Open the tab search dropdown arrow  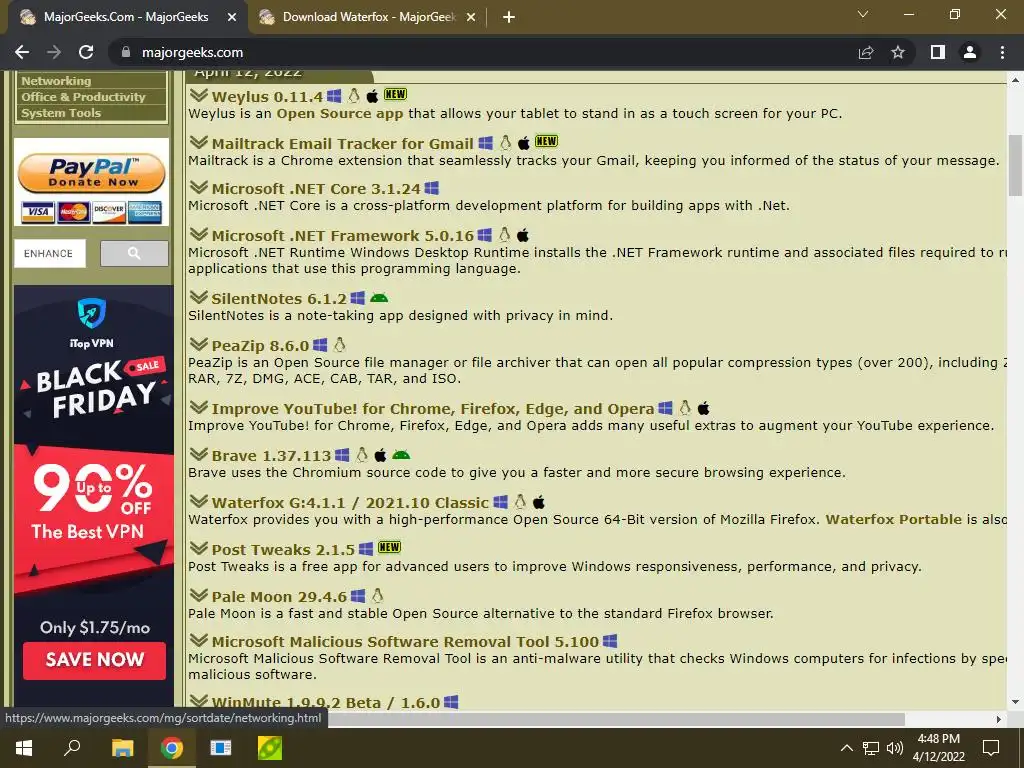point(863,14)
